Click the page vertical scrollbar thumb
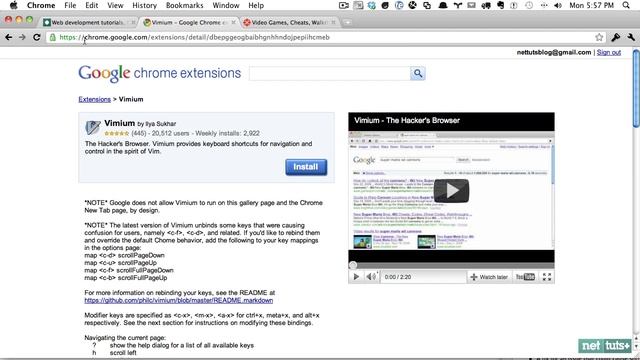Viewport: 640px width, 360px height. [x=636, y=89]
